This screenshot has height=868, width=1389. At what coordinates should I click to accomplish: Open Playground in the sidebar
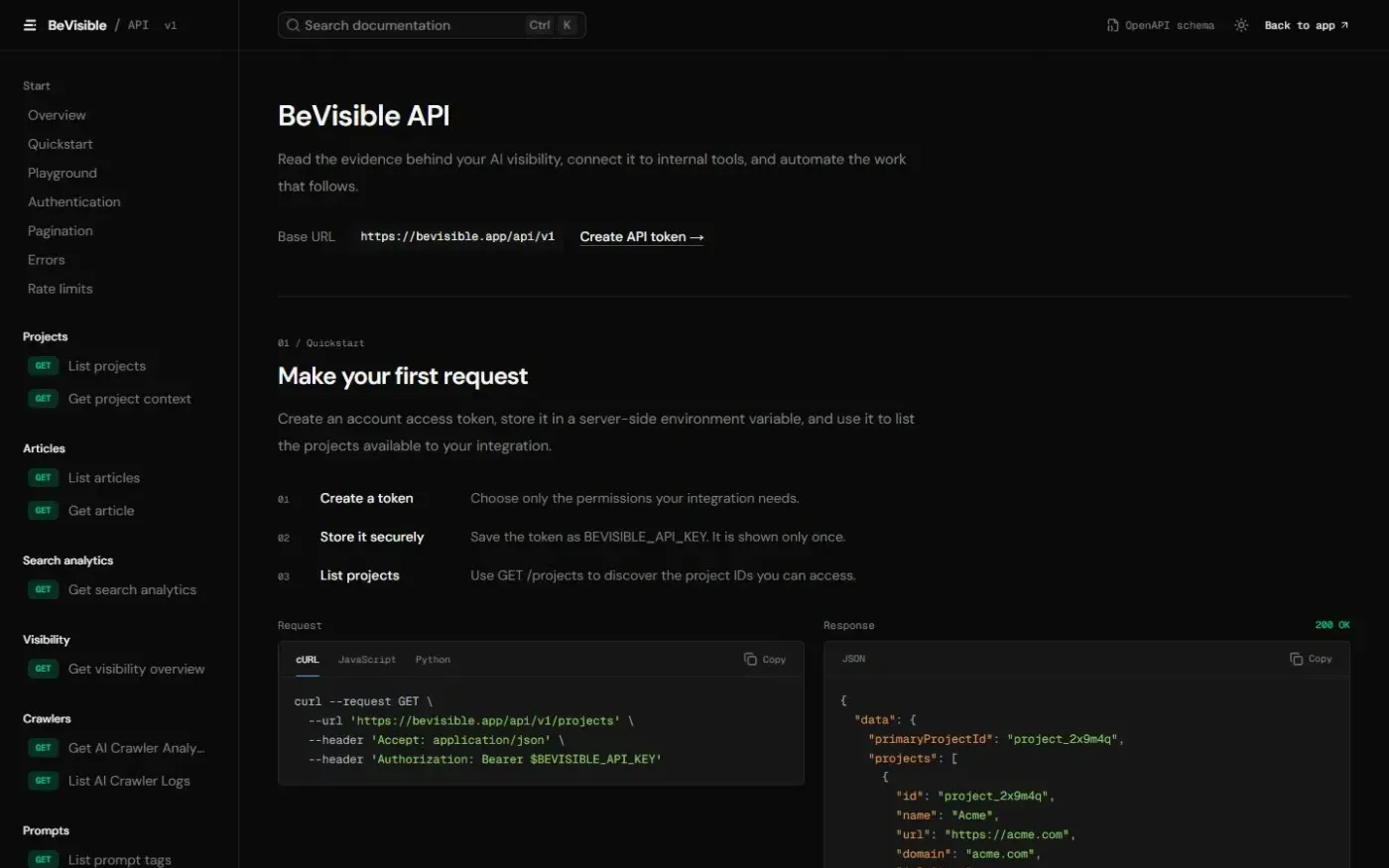coord(63,173)
